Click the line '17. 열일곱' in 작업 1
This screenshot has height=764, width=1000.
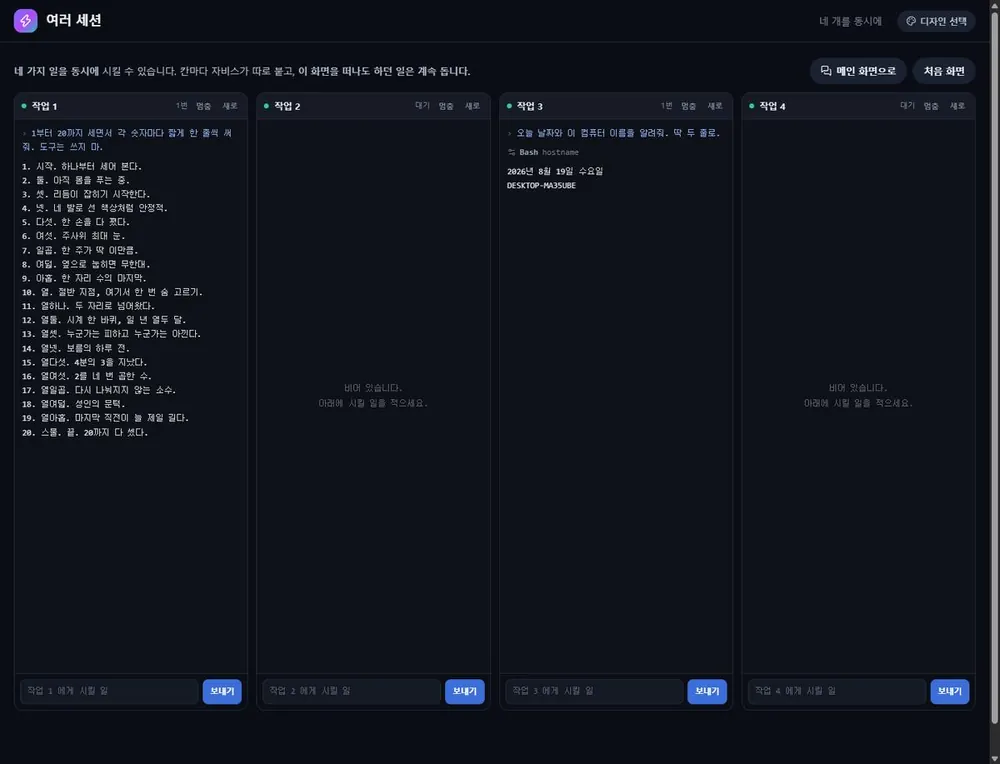pyautogui.click(x=99, y=390)
